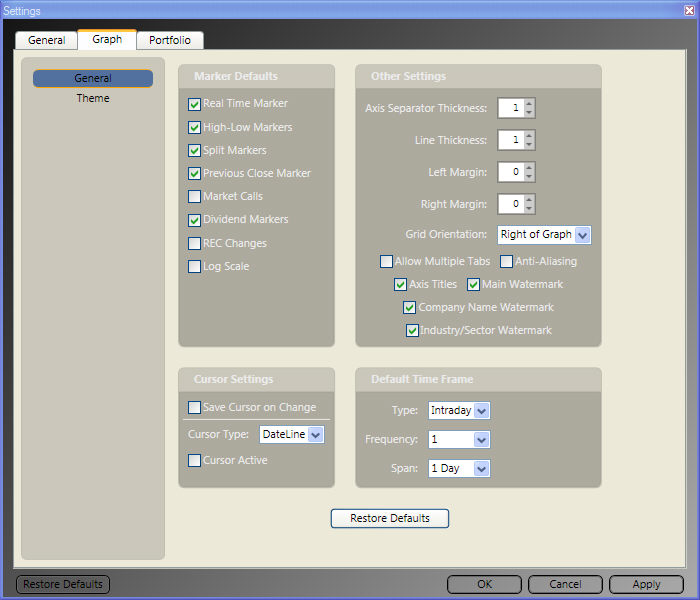The width and height of the screenshot is (700, 600).
Task: Increase Axis Separator Thickness with up arrow
Action: [529, 104]
